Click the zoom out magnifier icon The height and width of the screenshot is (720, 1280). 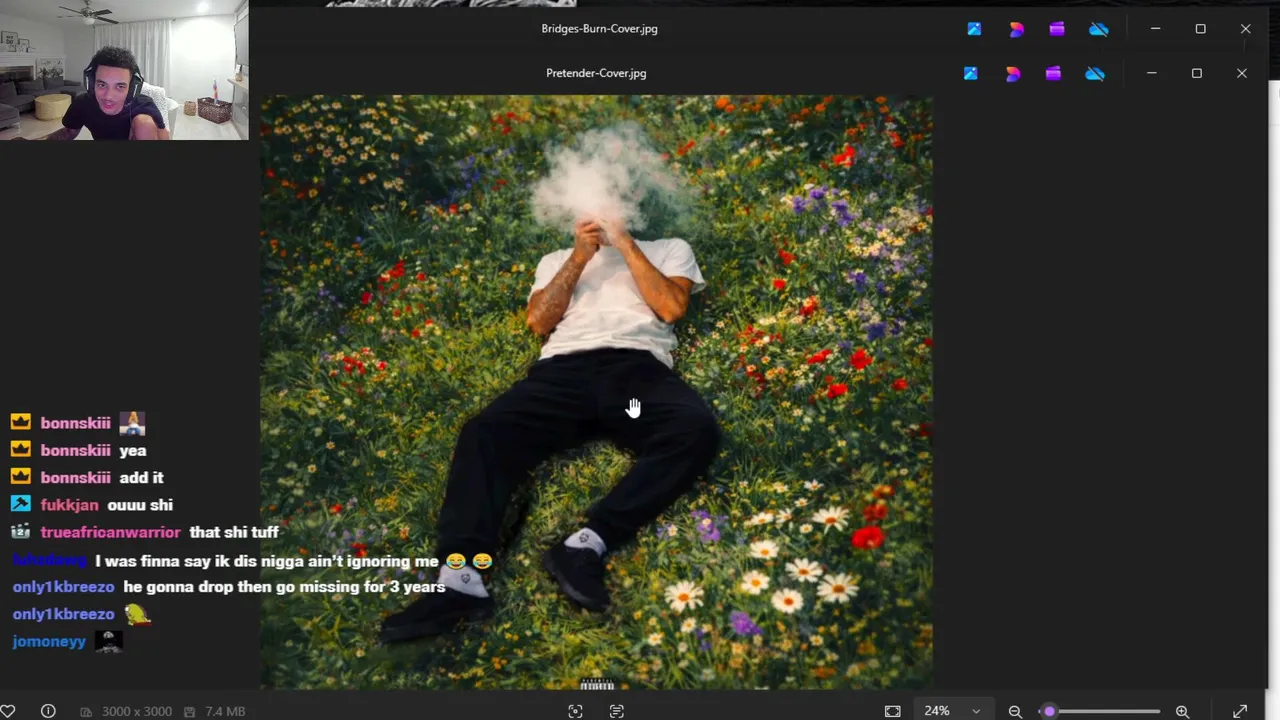(1015, 711)
